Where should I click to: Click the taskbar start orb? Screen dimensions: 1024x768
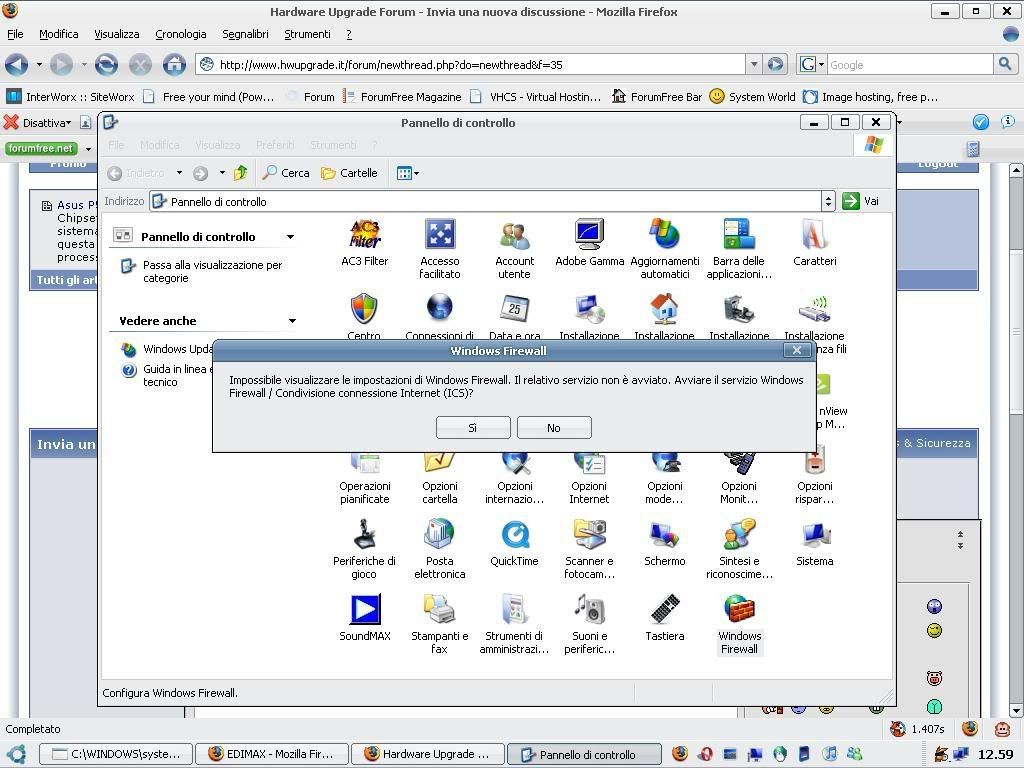[17, 754]
